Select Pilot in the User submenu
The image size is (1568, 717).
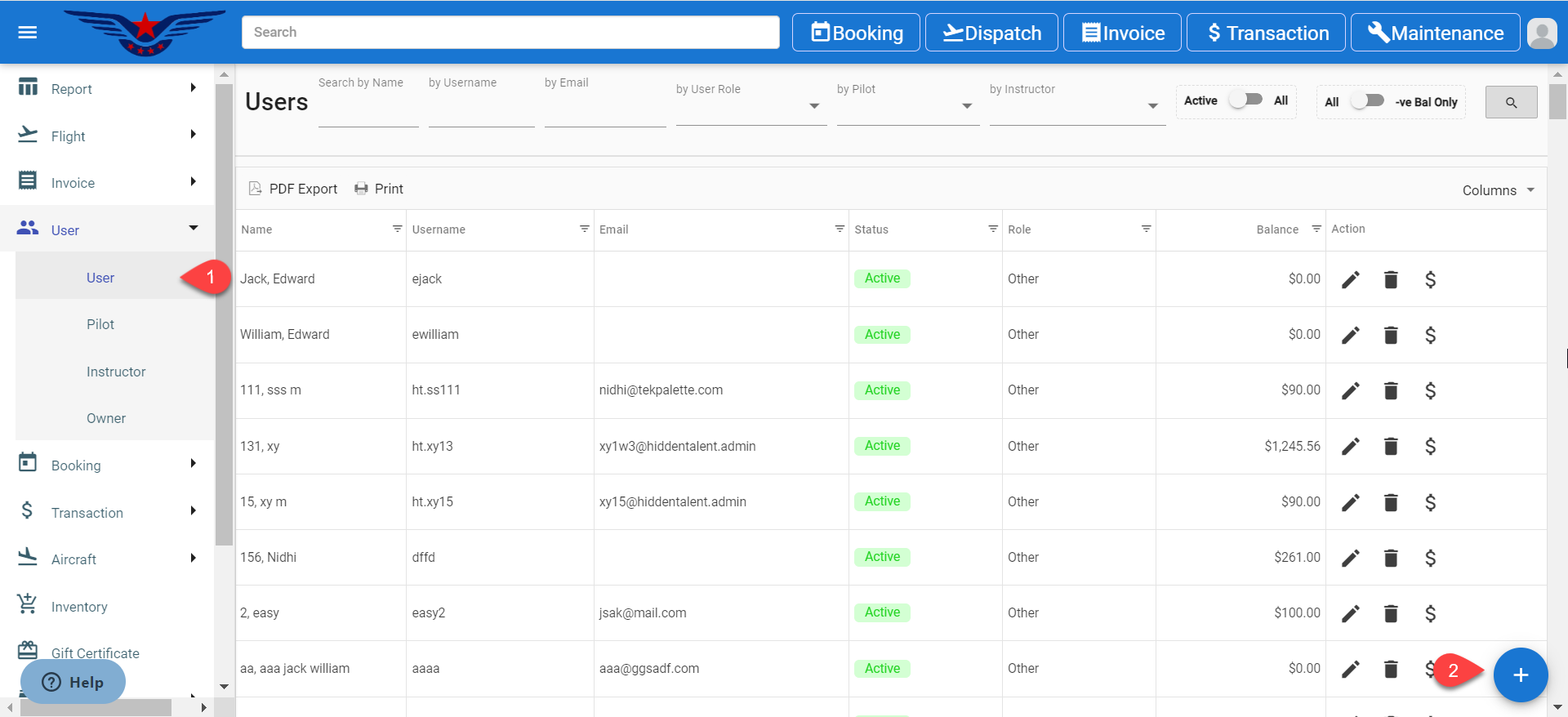click(100, 325)
